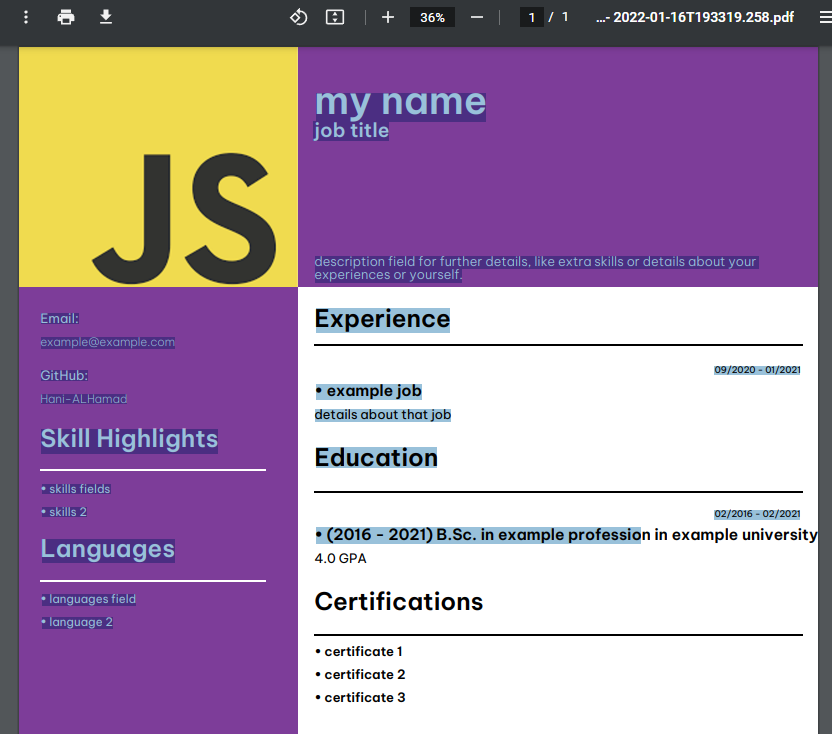Open the three-dot menu in the PDF toolbar

point(25,18)
